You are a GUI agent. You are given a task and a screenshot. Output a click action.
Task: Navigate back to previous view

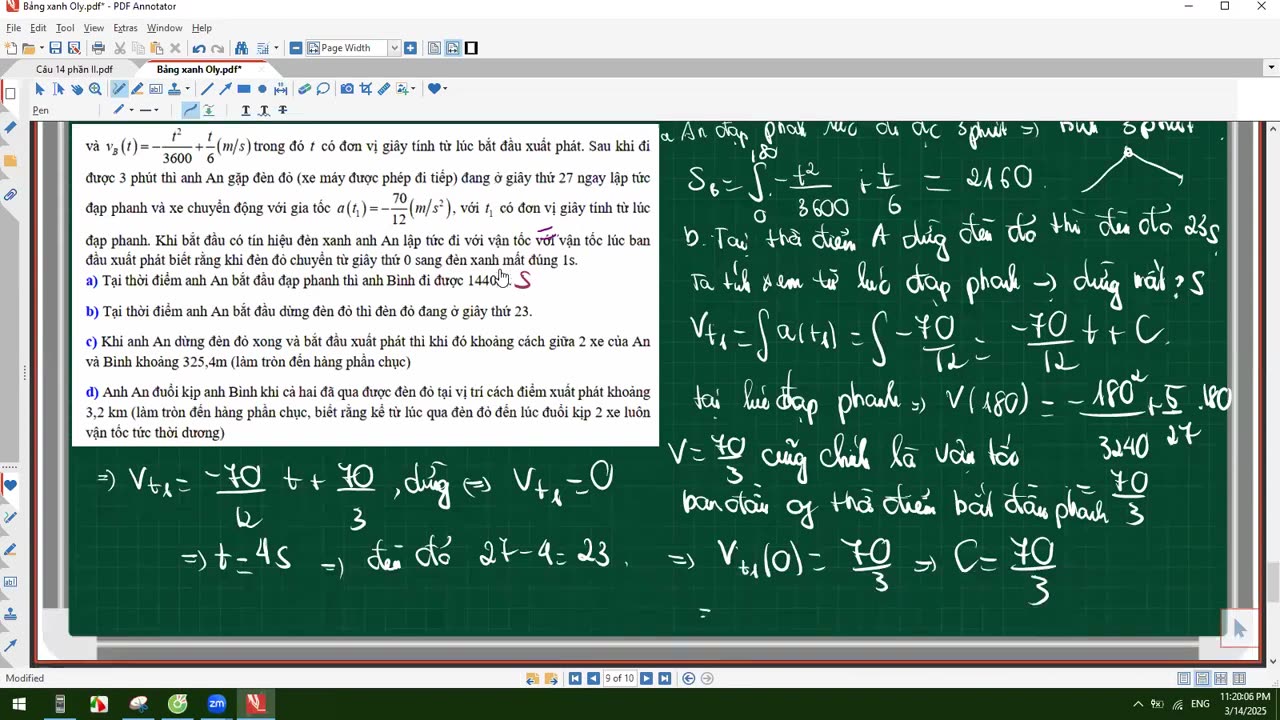click(x=688, y=678)
